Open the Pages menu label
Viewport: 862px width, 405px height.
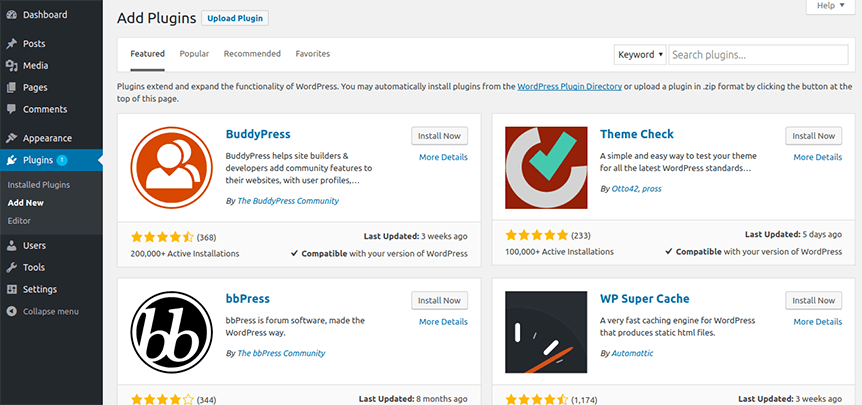[x=35, y=87]
